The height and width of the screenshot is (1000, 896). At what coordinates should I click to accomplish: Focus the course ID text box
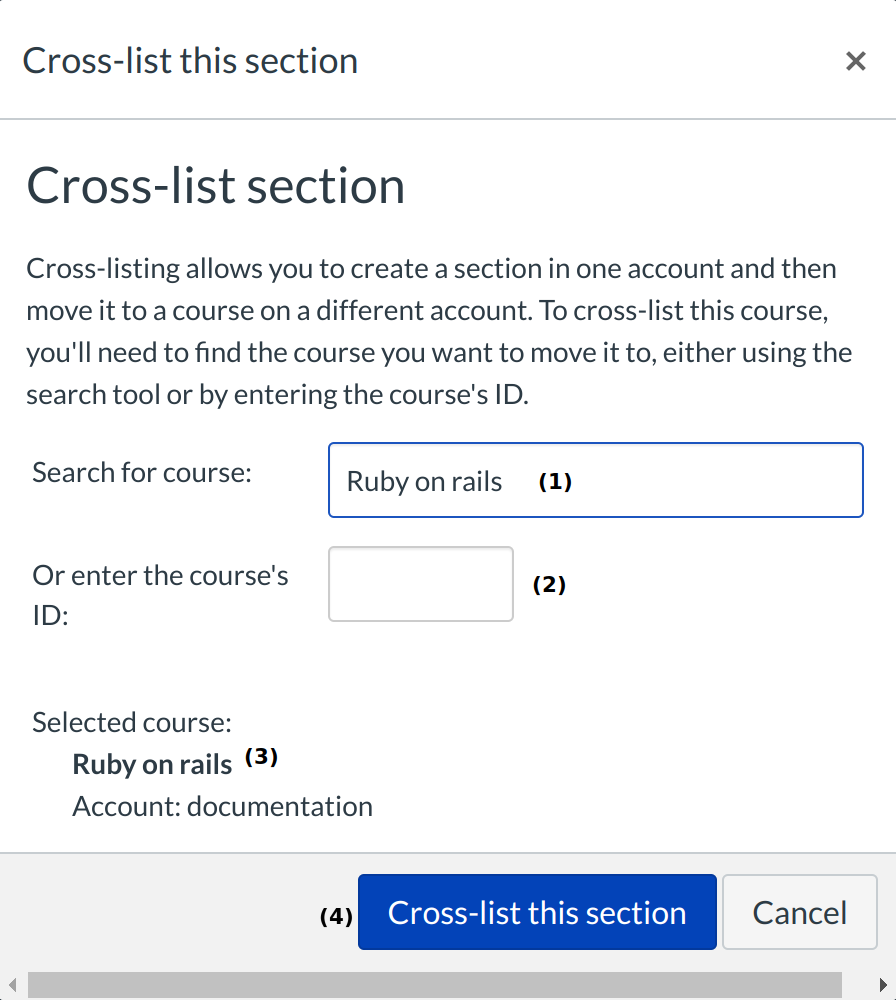coord(421,584)
